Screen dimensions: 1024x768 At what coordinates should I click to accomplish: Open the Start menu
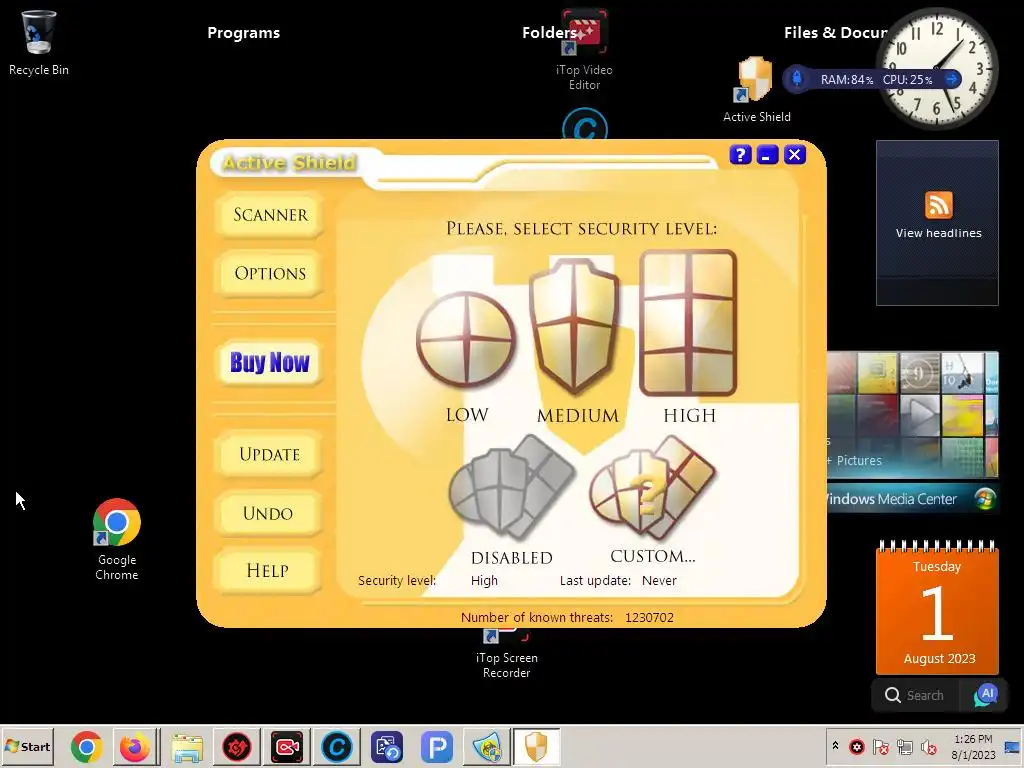27,746
